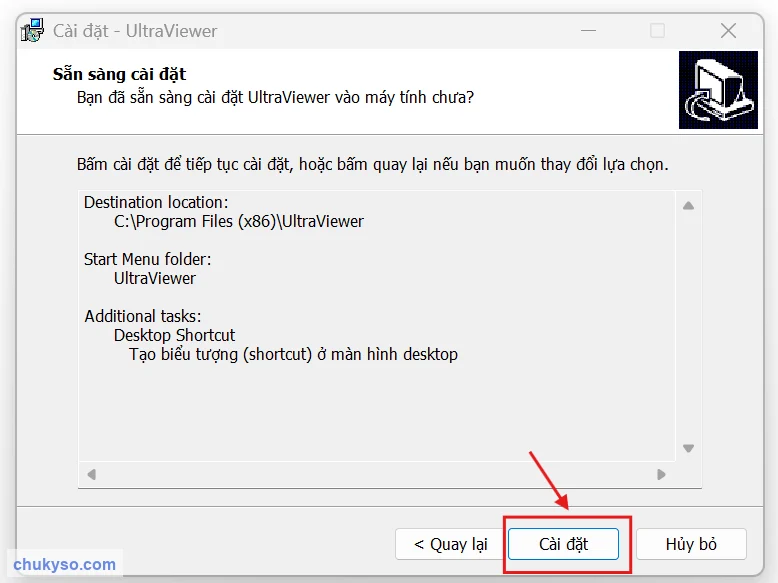Click the setup icon in the title bar
The image size is (778, 583).
[x=32, y=31]
